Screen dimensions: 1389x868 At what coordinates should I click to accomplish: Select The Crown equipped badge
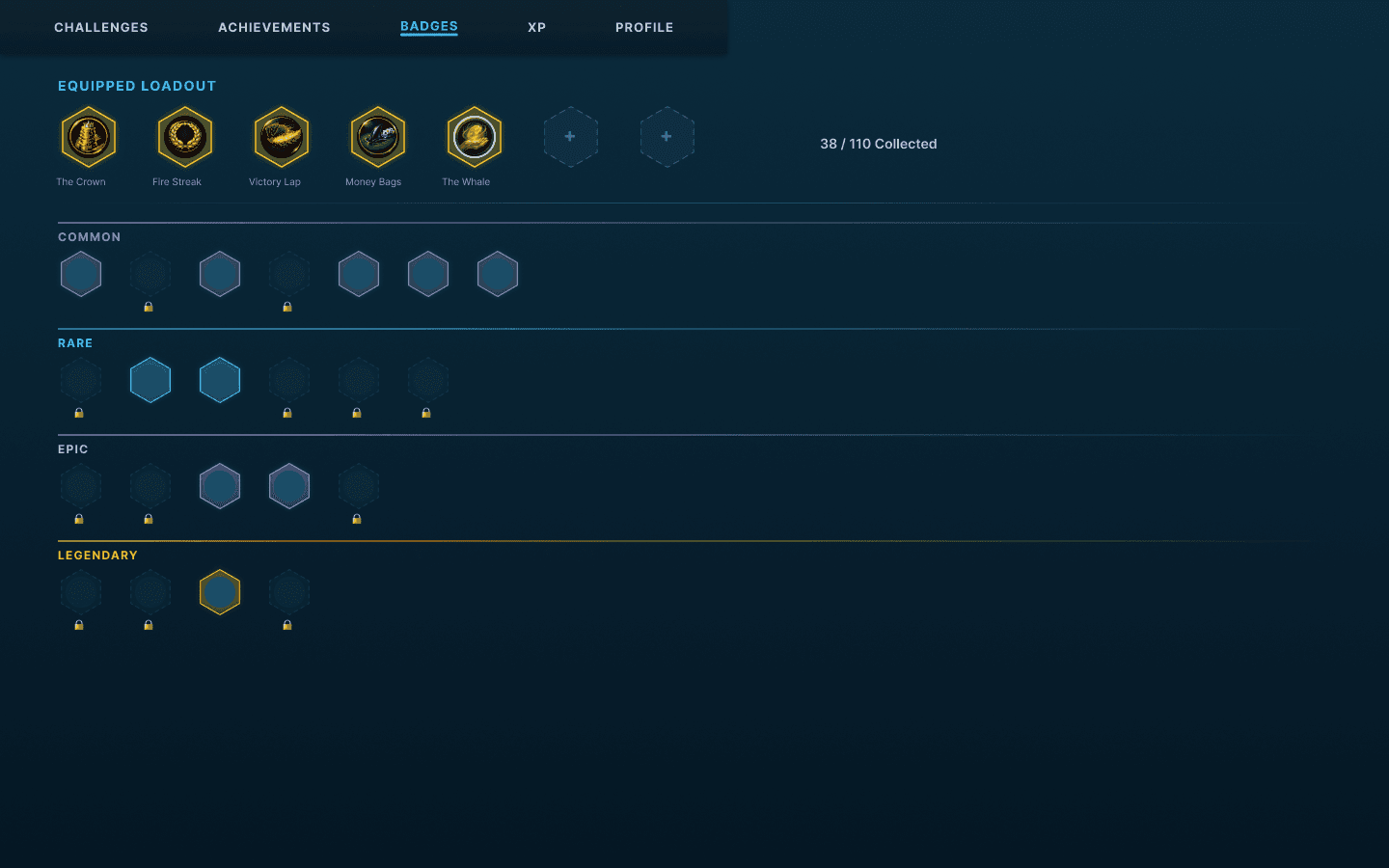tap(89, 137)
